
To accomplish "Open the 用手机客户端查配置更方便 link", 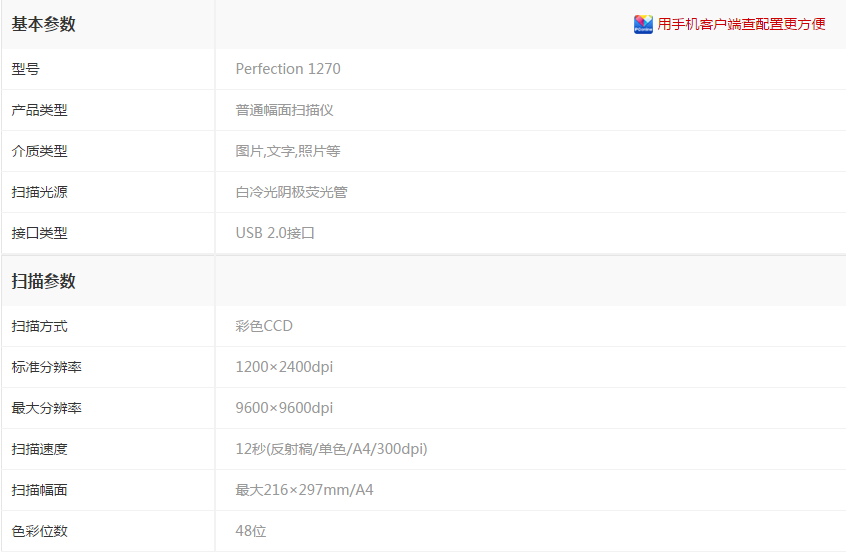I will (x=741, y=24).
